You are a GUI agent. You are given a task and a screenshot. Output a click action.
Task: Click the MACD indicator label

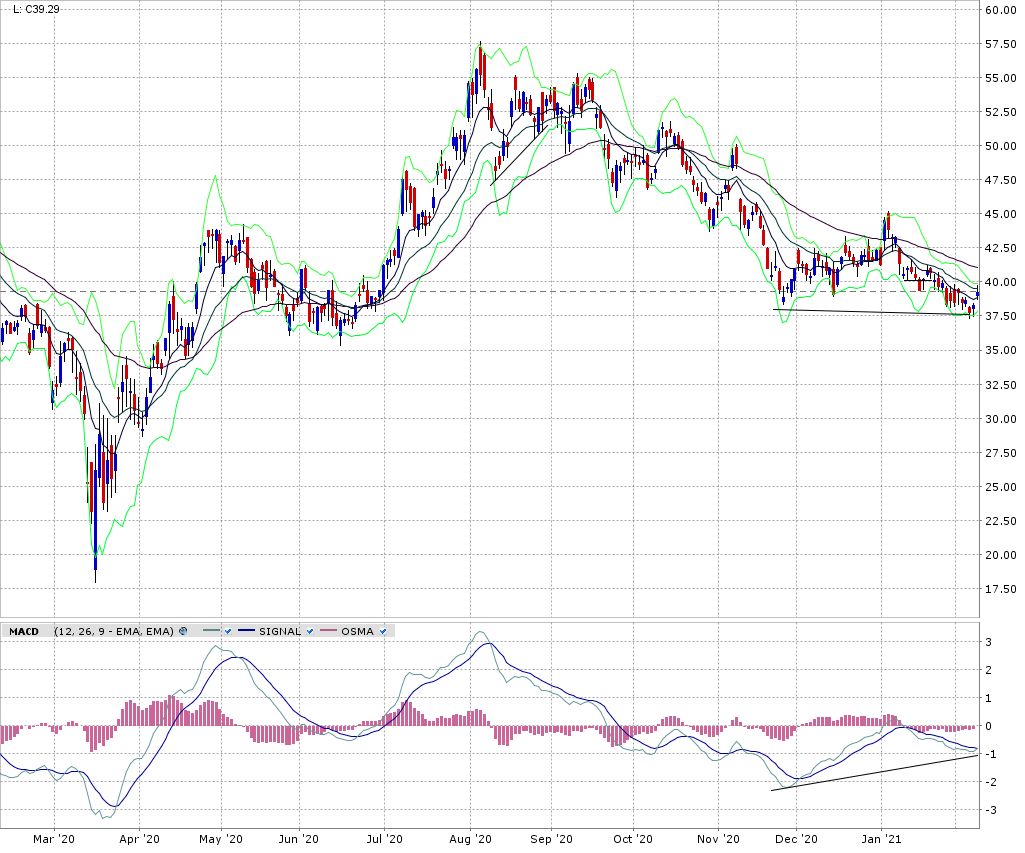coord(24,631)
